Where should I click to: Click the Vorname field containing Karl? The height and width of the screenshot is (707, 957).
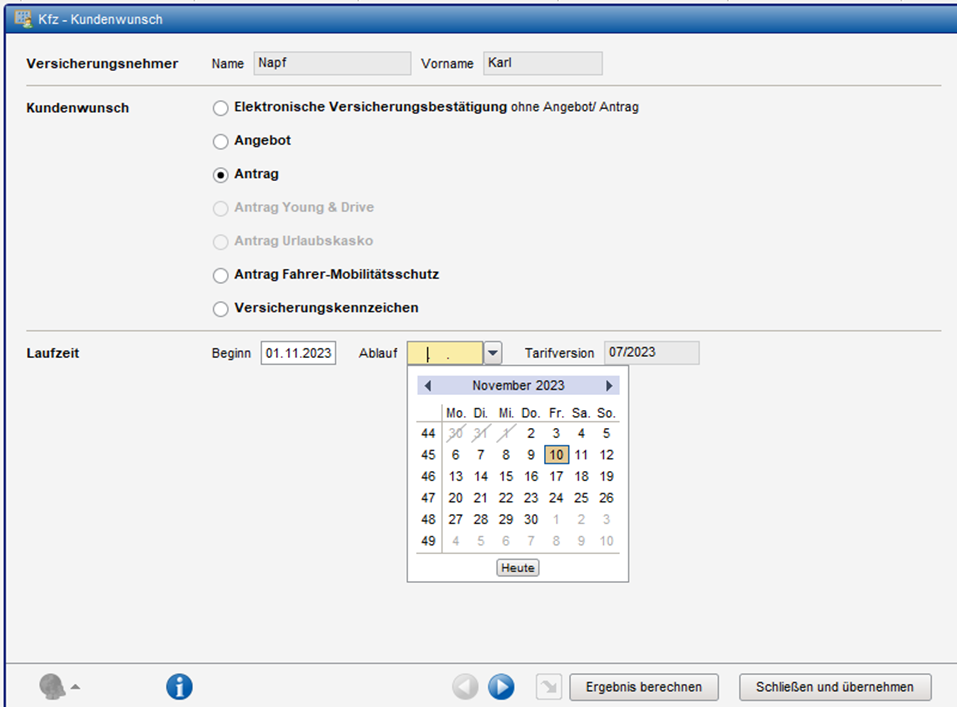coord(543,63)
